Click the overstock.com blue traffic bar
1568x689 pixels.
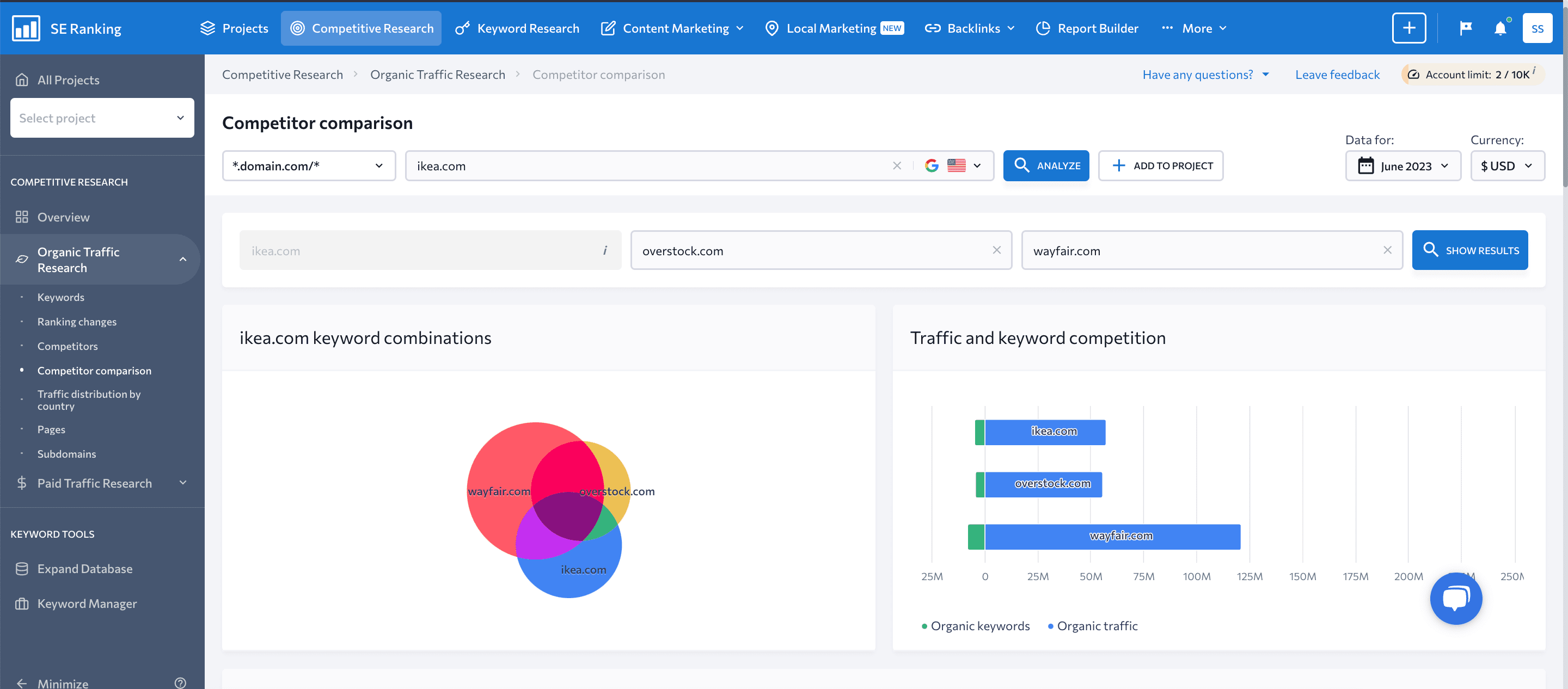[x=1043, y=484]
